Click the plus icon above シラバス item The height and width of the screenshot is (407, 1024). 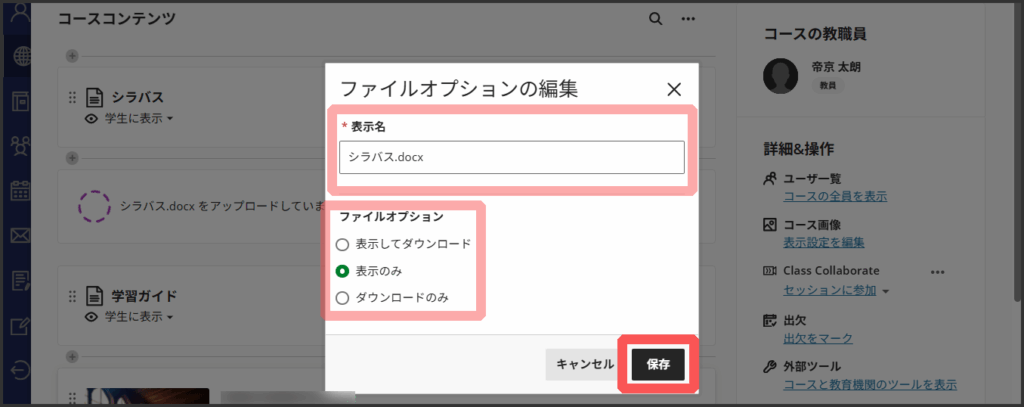(71, 56)
